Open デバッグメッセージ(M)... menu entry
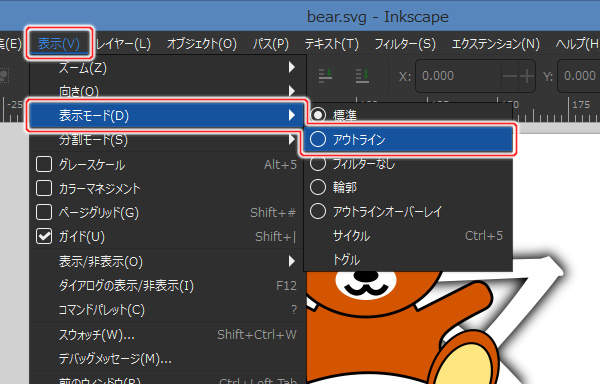Image resolution: width=600 pixels, height=384 pixels. click(x=168, y=359)
